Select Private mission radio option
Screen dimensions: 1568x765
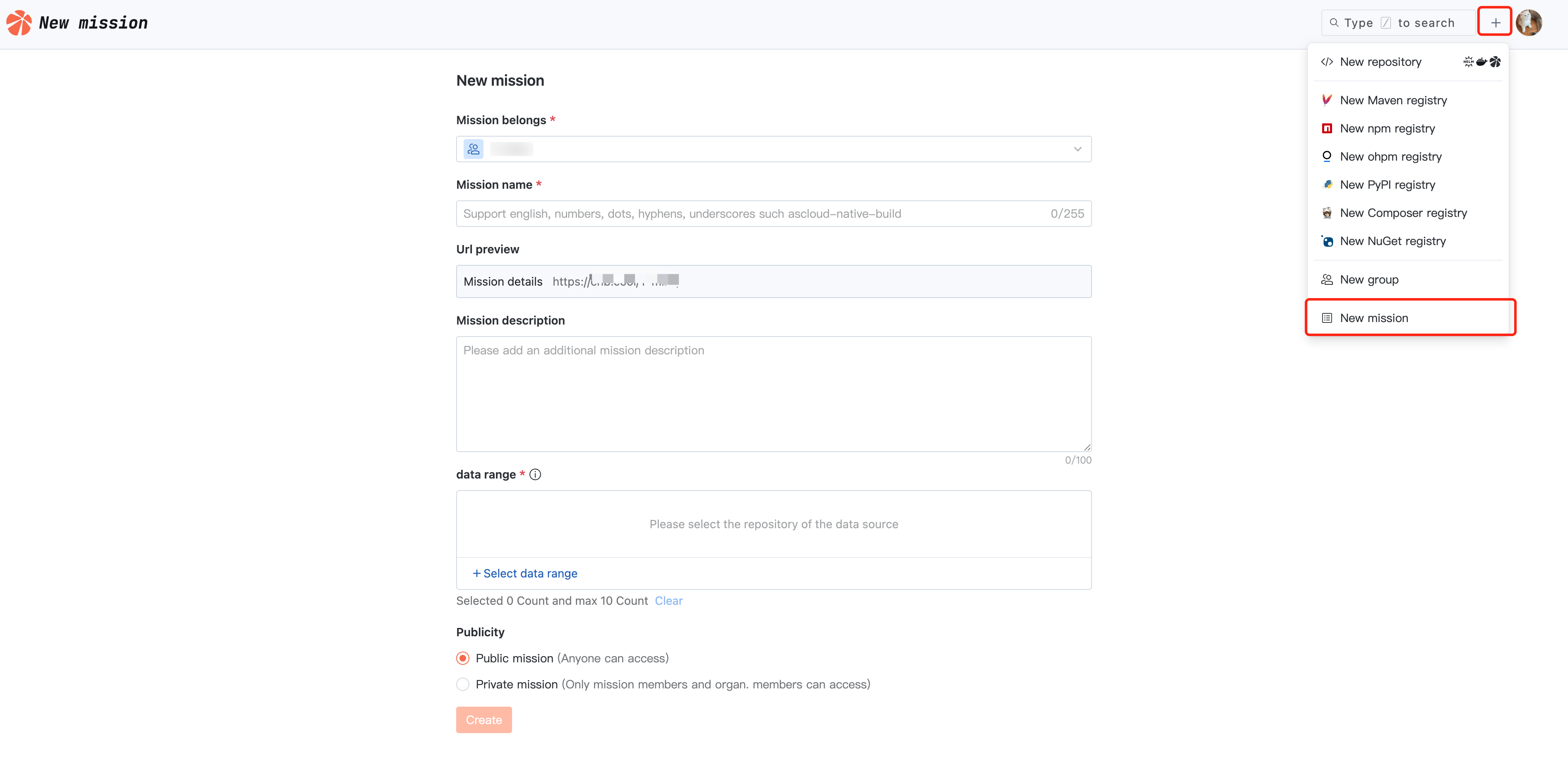(x=463, y=684)
